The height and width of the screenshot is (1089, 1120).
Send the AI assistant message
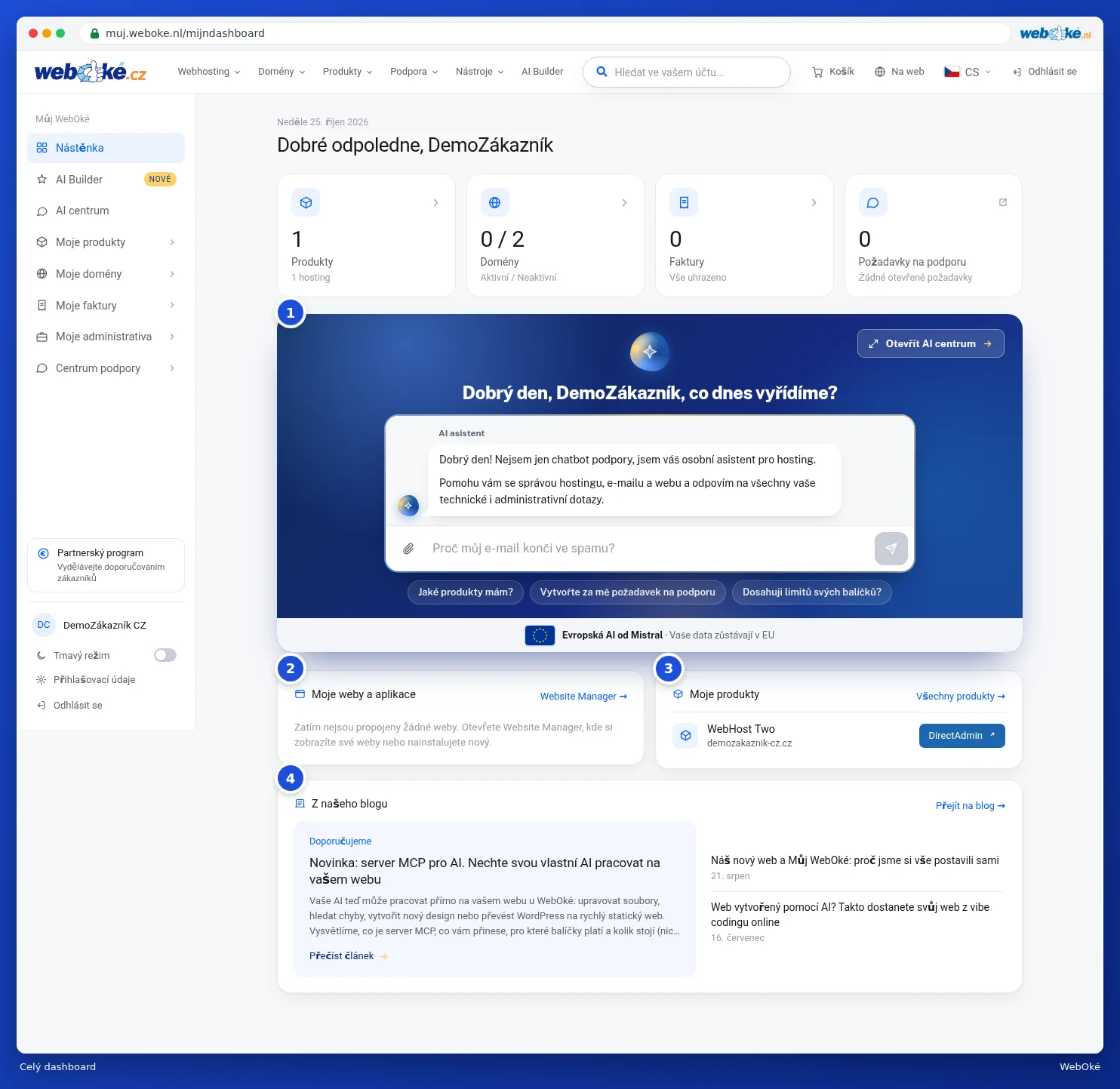pos(891,549)
